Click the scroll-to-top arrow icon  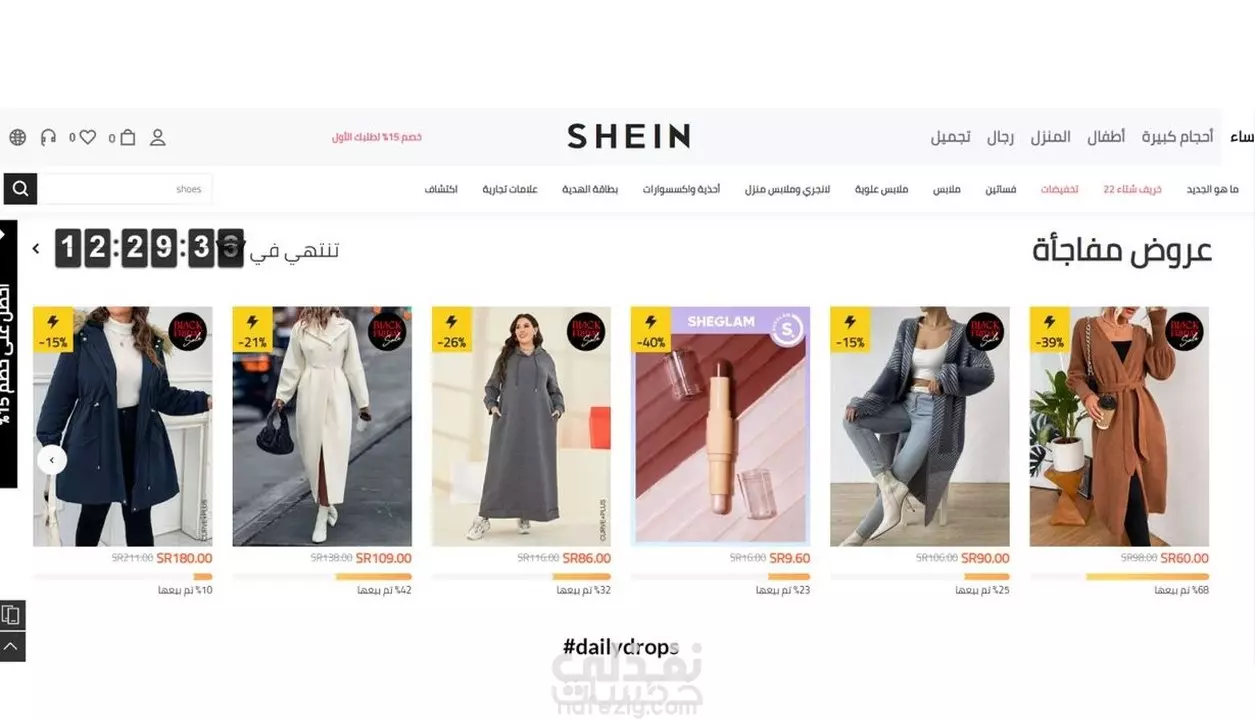[12, 647]
